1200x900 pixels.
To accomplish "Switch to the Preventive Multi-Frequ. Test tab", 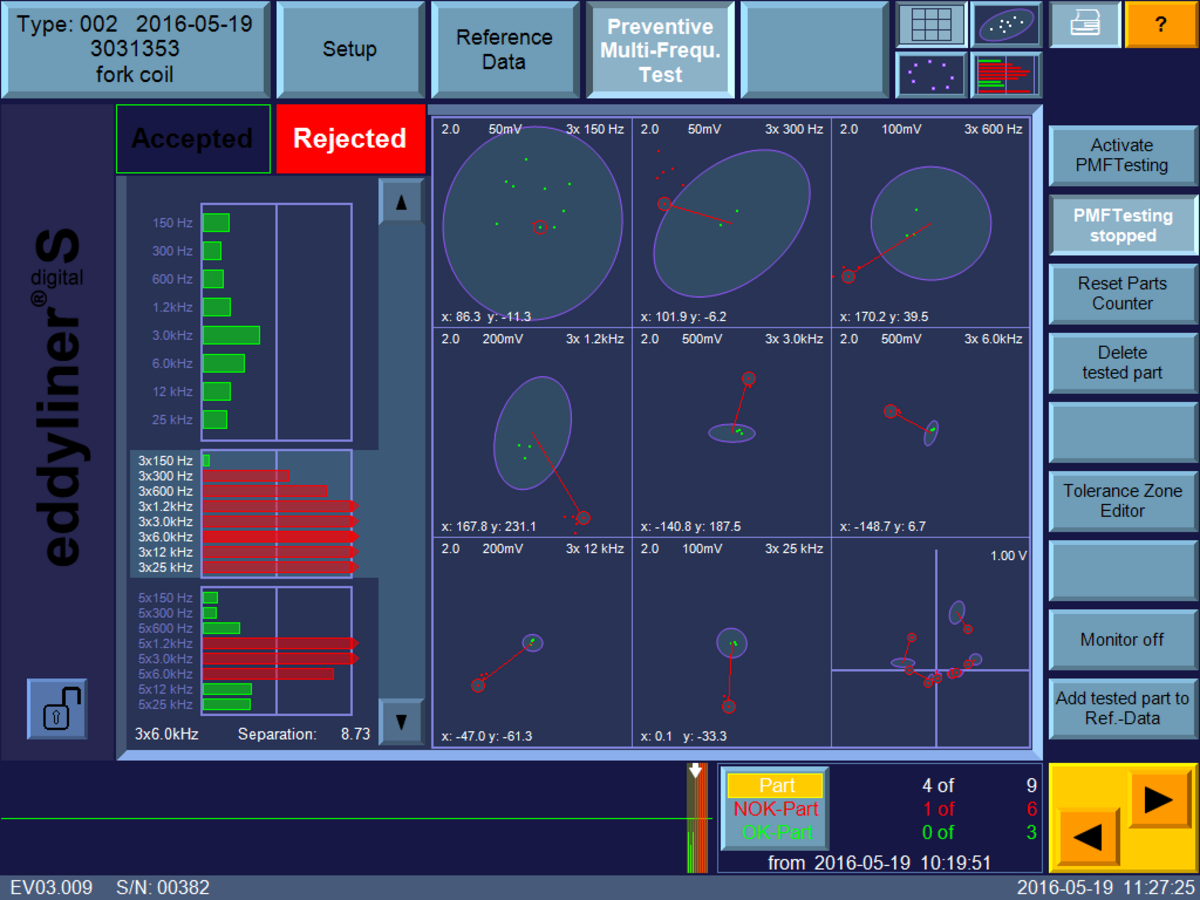I will (x=661, y=48).
